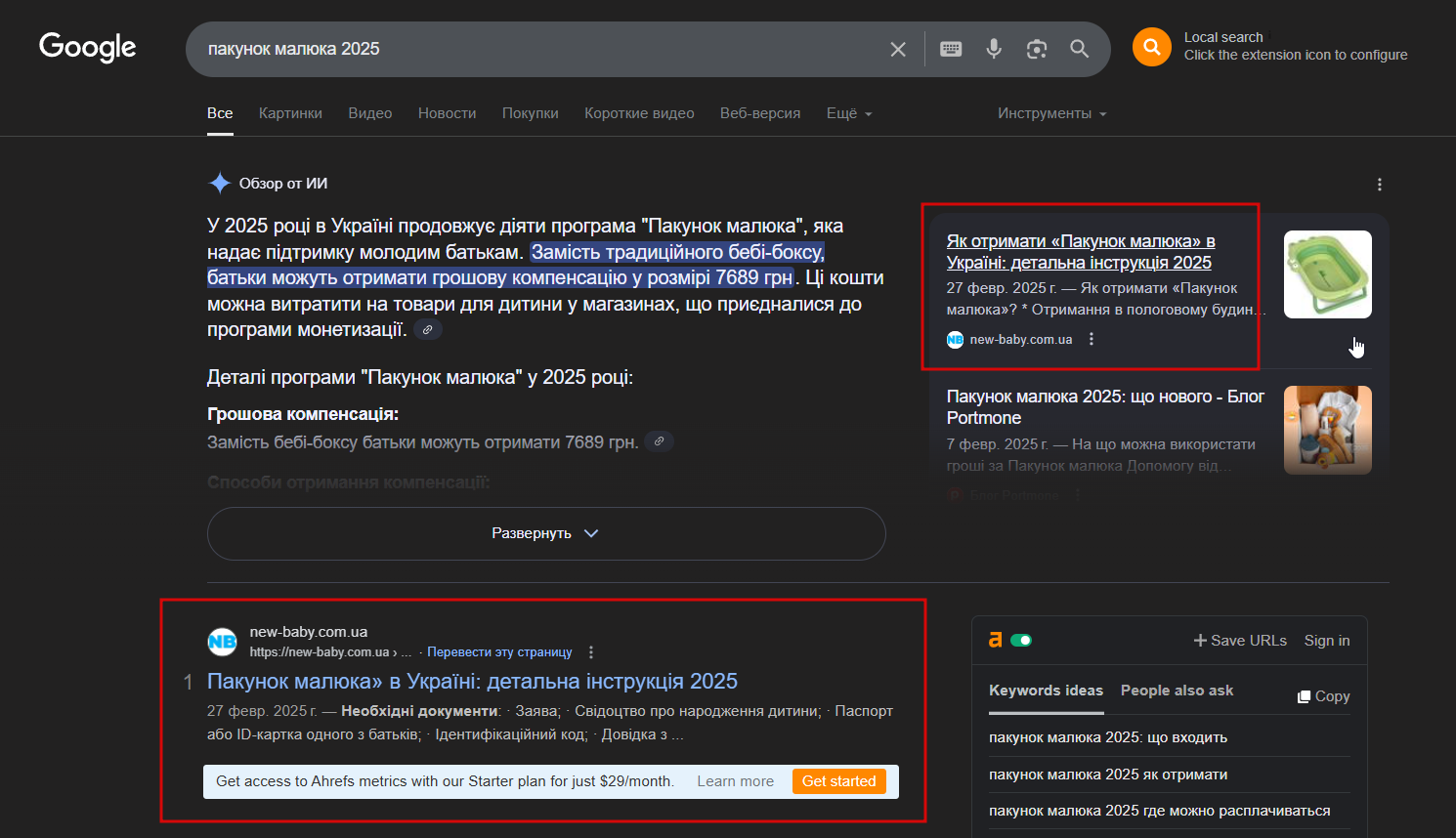Open three-dot menu next to new-baby.com.ua card
The height and width of the screenshot is (838, 1456).
pyautogui.click(x=1092, y=339)
